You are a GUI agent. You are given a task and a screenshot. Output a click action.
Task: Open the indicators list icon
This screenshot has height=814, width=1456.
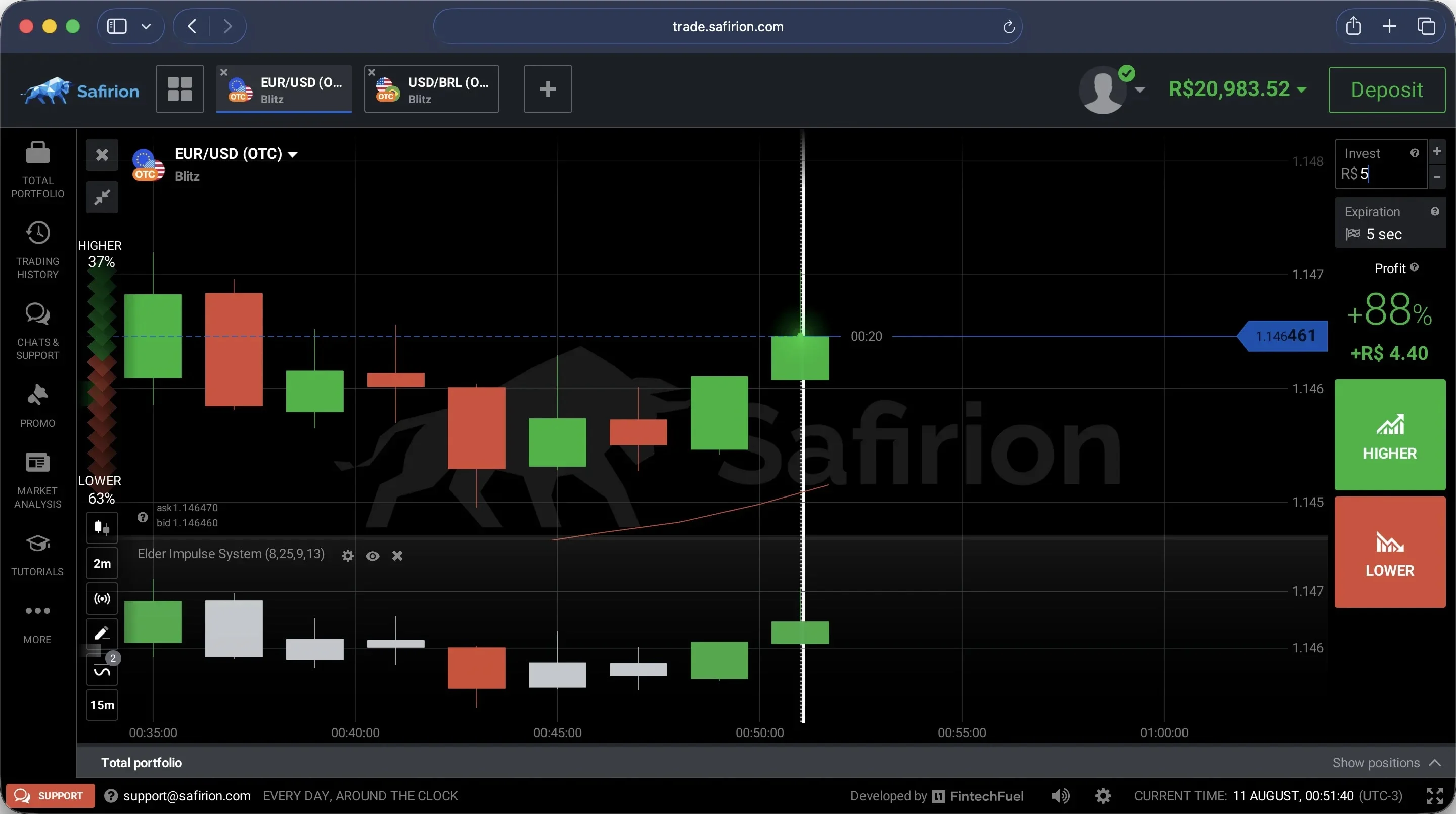pos(102,670)
